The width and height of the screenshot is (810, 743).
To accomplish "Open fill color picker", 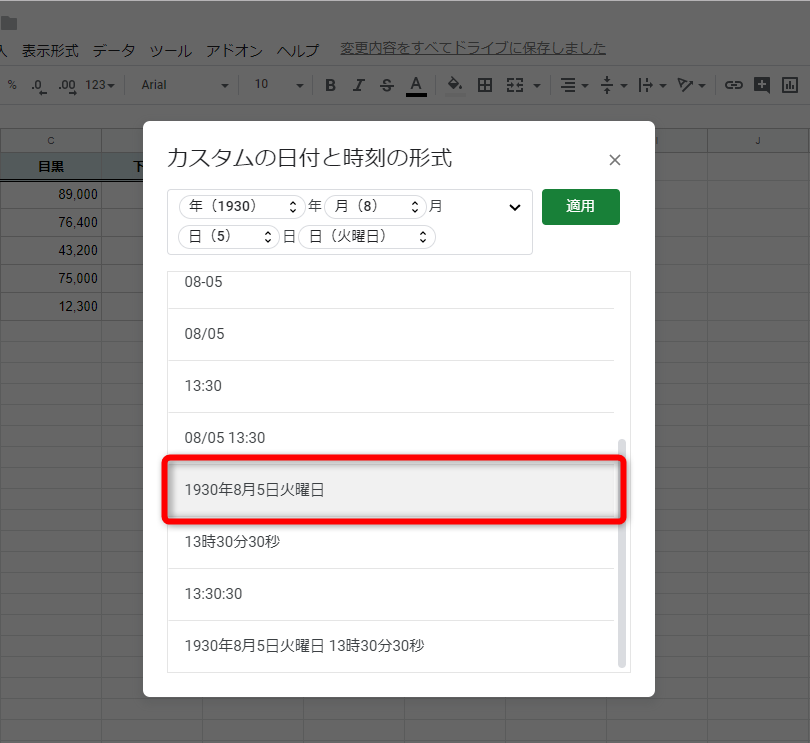I will point(455,85).
